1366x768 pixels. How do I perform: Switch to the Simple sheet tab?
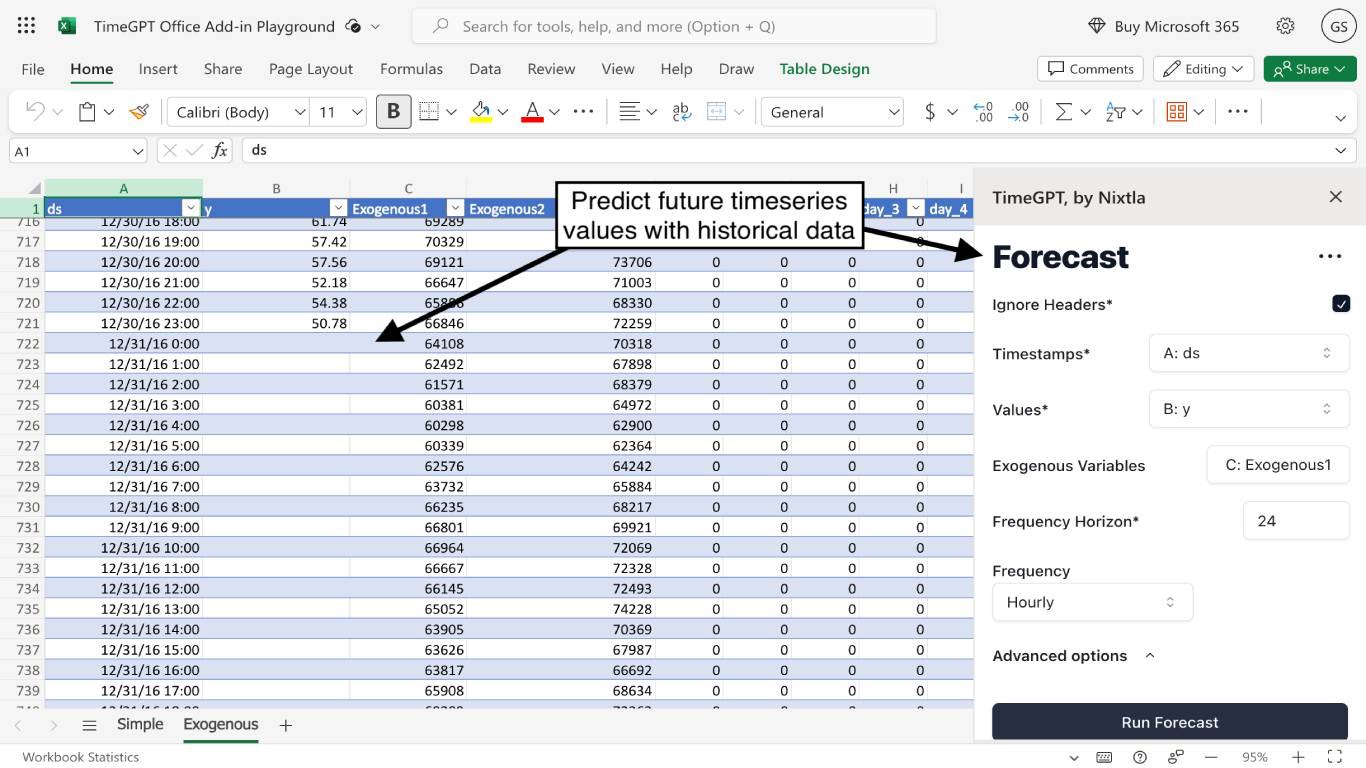pyautogui.click(x=140, y=725)
